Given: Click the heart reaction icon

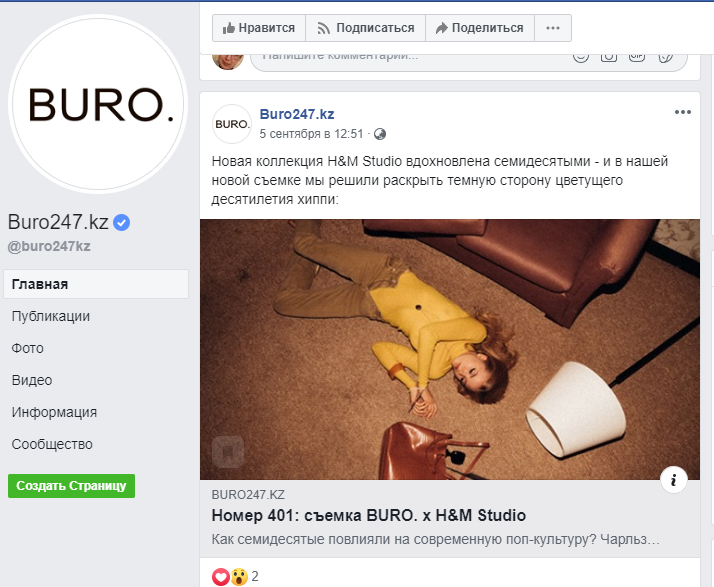Looking at the screenshot, I should 221,577.
